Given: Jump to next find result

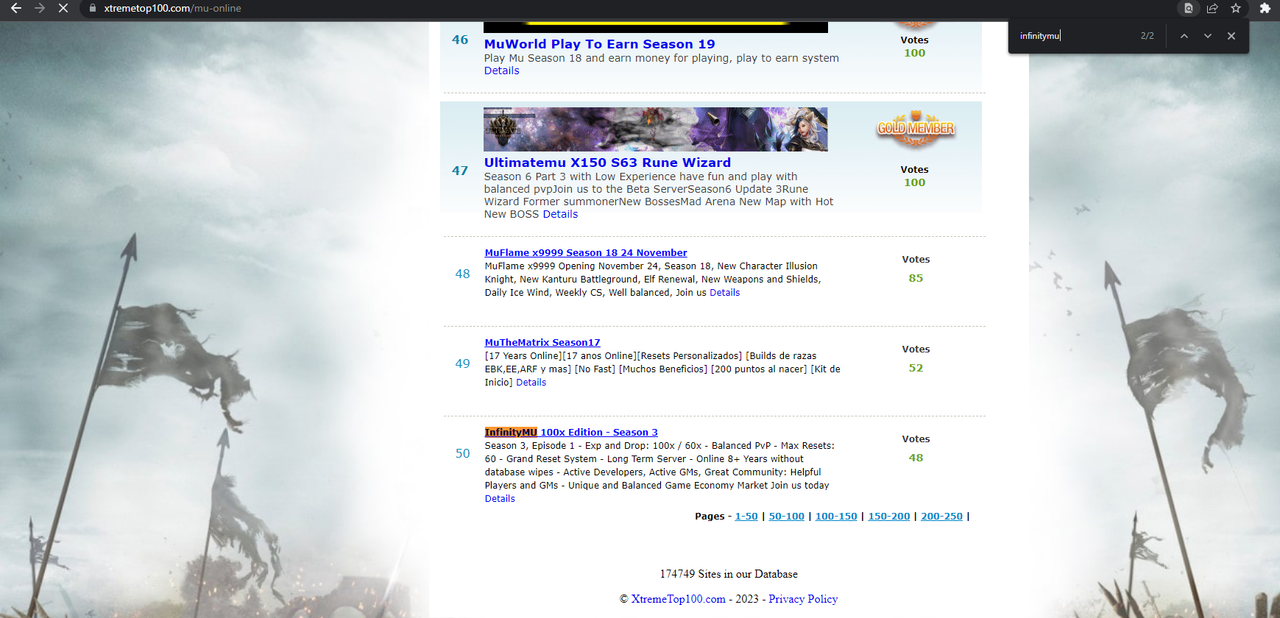Looking at the screenshot, I should 1208,36.
